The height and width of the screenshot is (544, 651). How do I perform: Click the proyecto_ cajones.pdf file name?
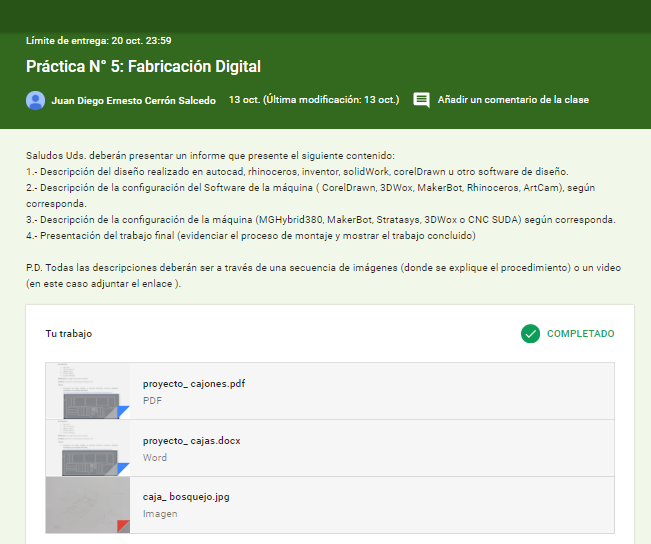point(194,383)
